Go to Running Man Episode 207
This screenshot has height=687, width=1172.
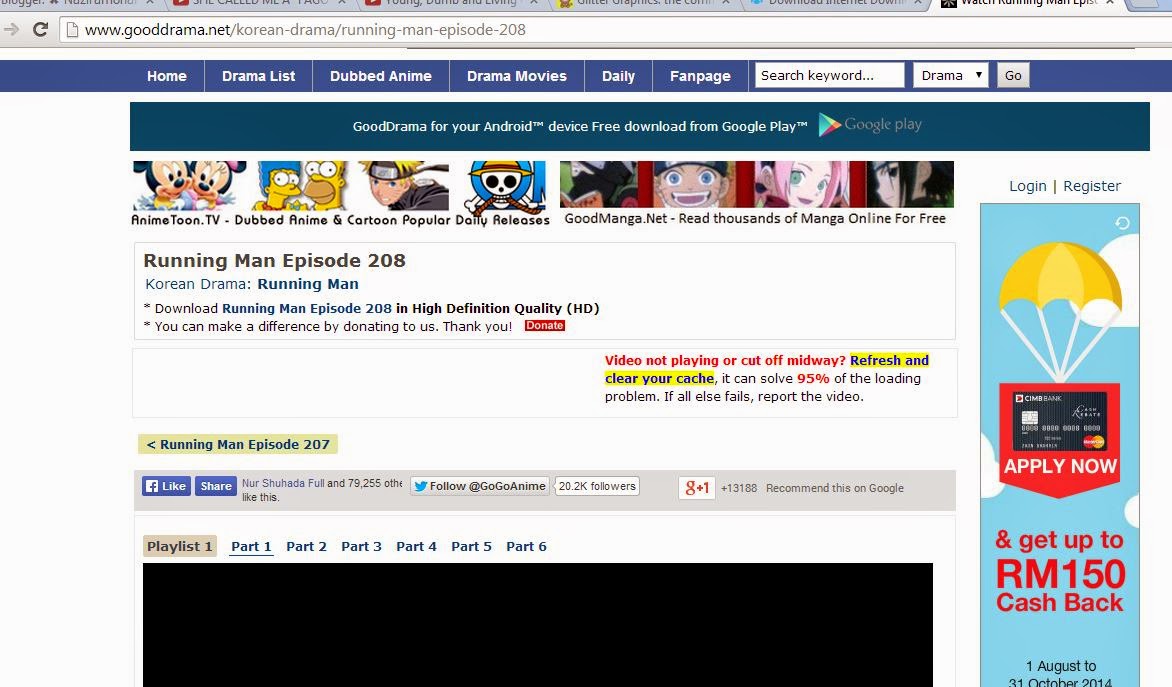[238, 445]
